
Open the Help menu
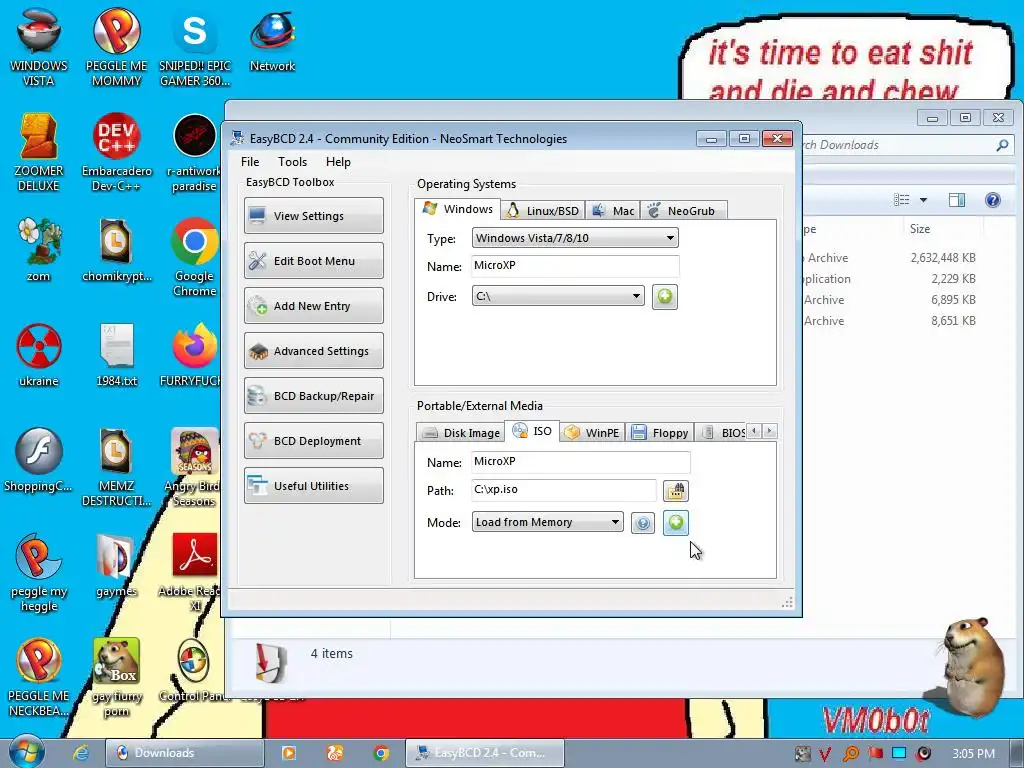(x=338, y=162)
